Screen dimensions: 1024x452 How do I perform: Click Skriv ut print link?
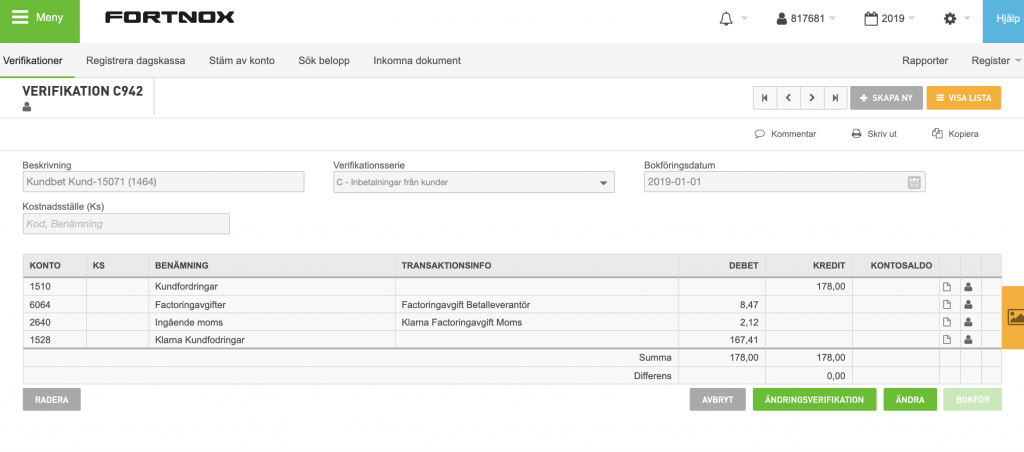[874, 134]
